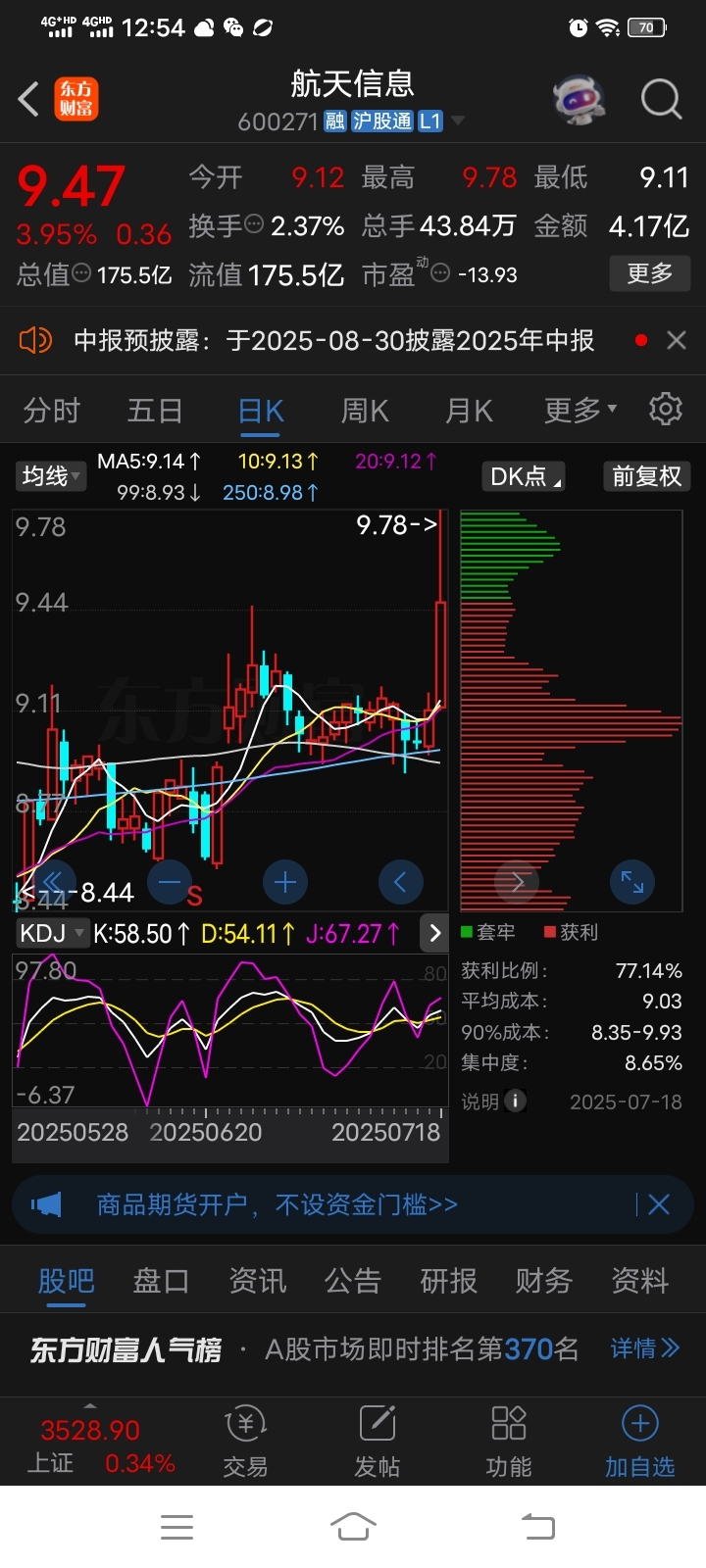Close the 中报预披露 notice
The image size is (706, 1568).
coord(676,340)
